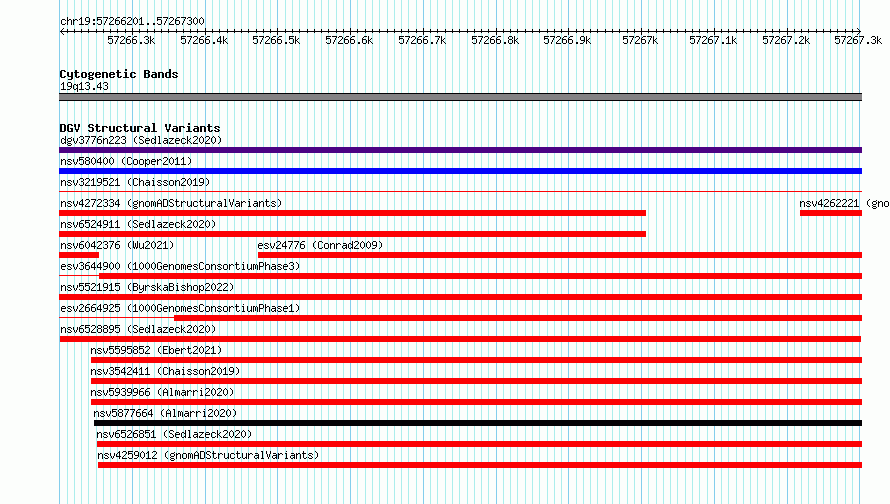Screen dimensions: 890x504
Task: Click the DGV Structural Variants track title
Action: (x=140, y=128)
